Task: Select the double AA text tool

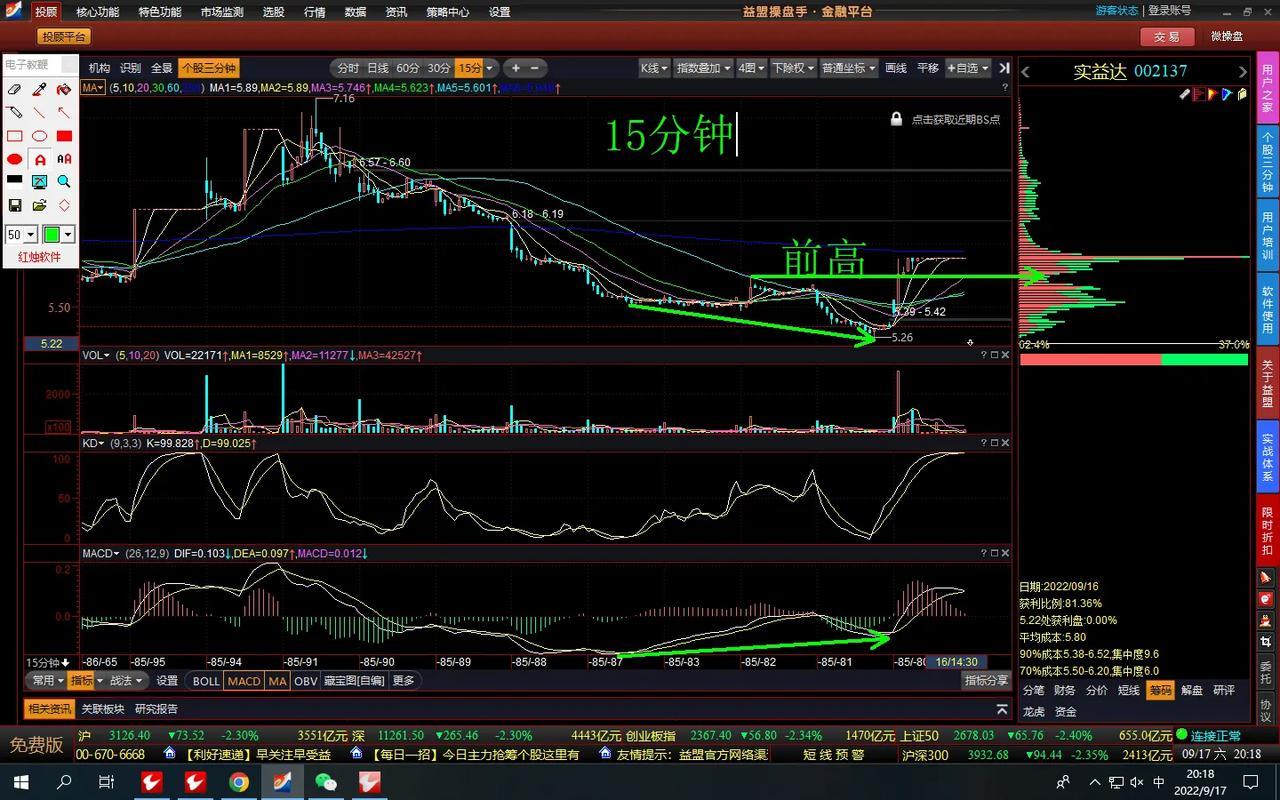Action: pos(64,159)
